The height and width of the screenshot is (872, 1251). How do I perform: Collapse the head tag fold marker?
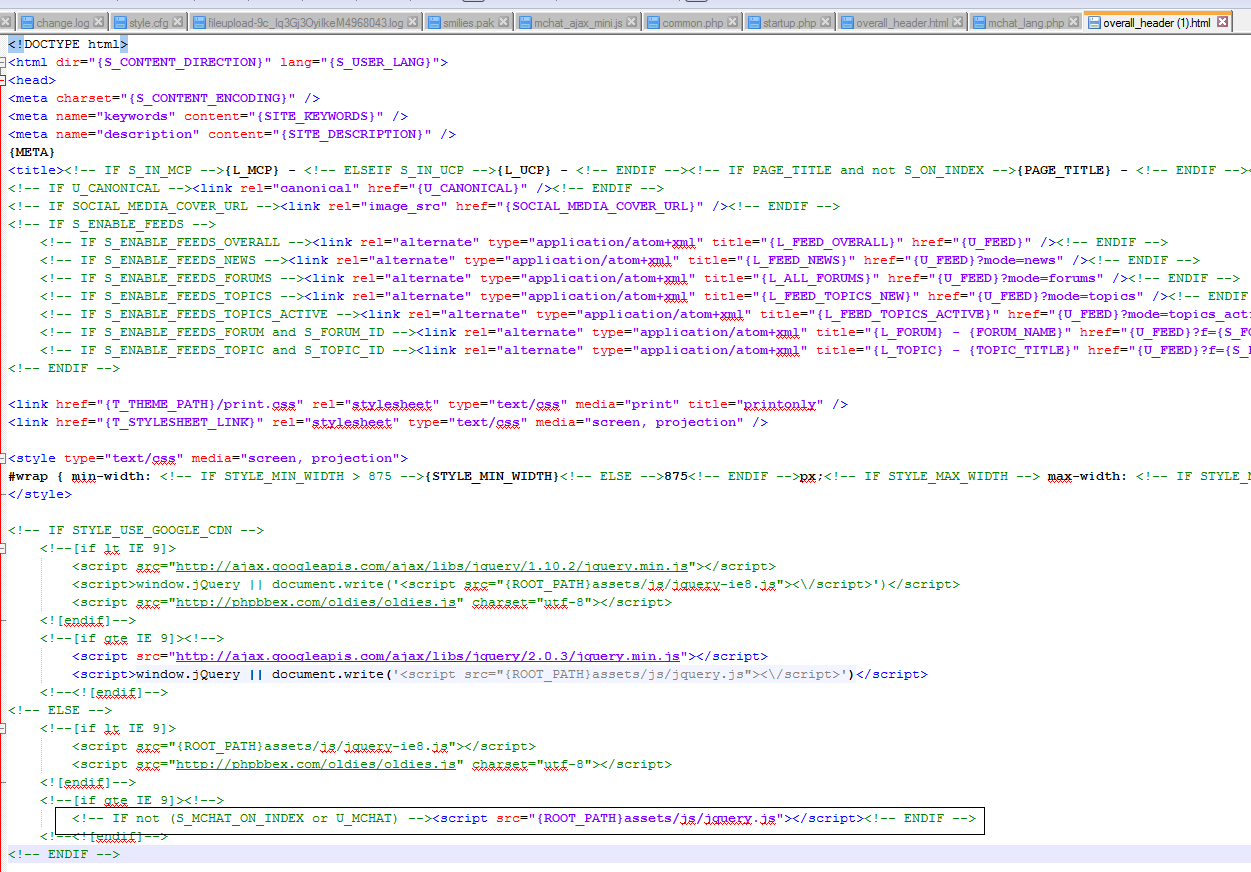[4, 80]
